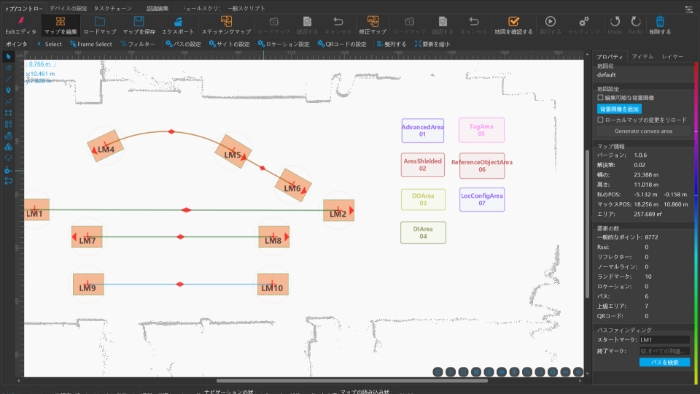This screenshot has width=700, height=394.
Task: Select the ReferenceObjectArea 06 box
Action: 482,166
